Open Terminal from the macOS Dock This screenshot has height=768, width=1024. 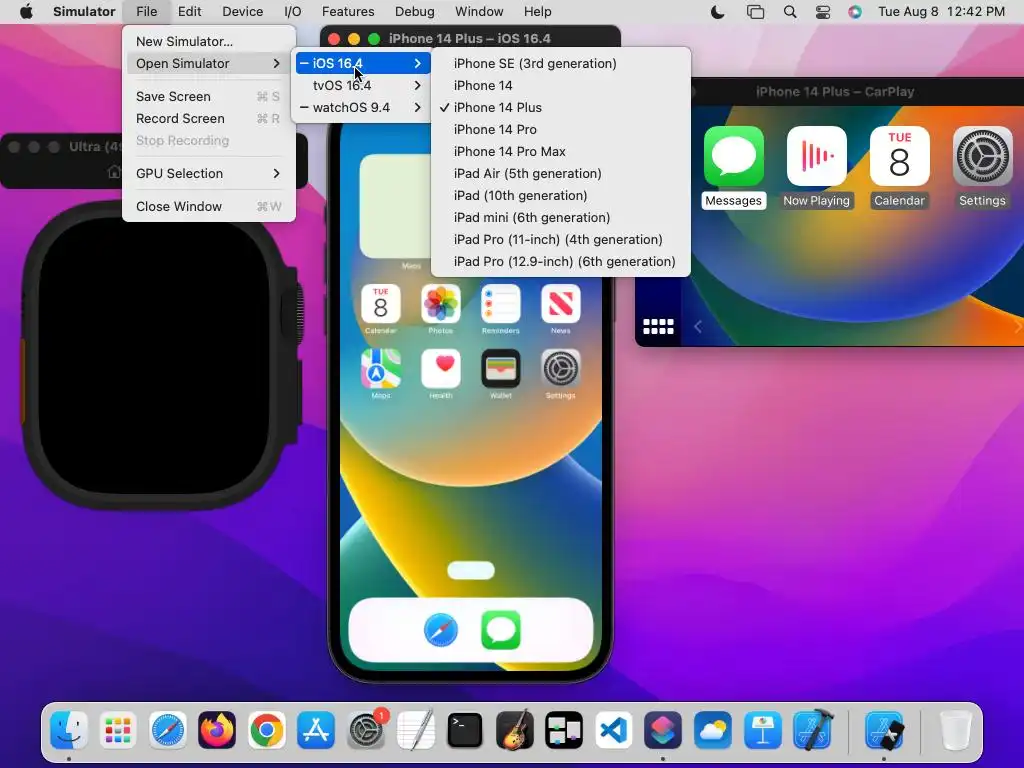coord(465,730)
